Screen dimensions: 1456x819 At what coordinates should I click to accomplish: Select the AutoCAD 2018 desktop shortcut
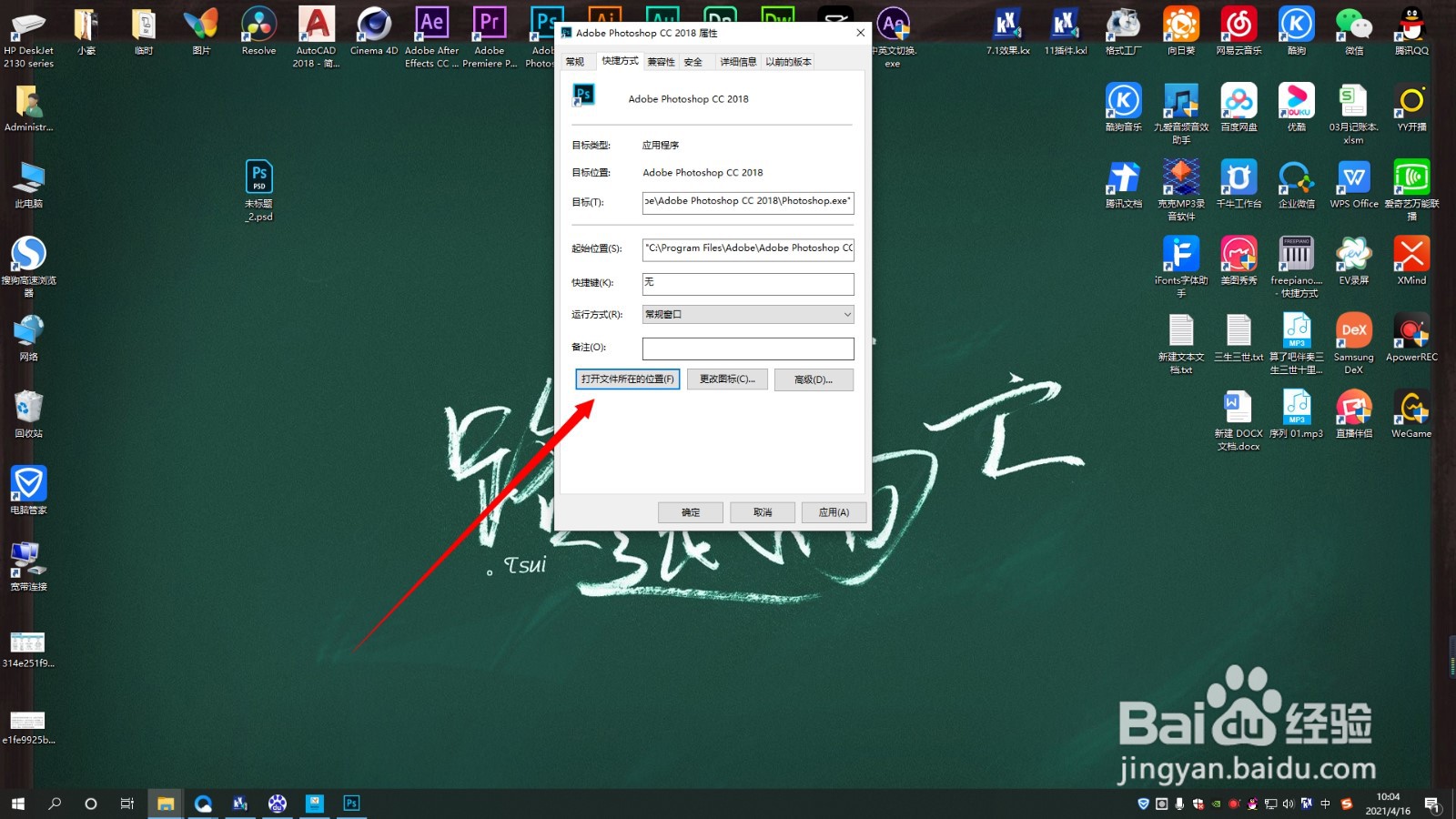point(316,38)
